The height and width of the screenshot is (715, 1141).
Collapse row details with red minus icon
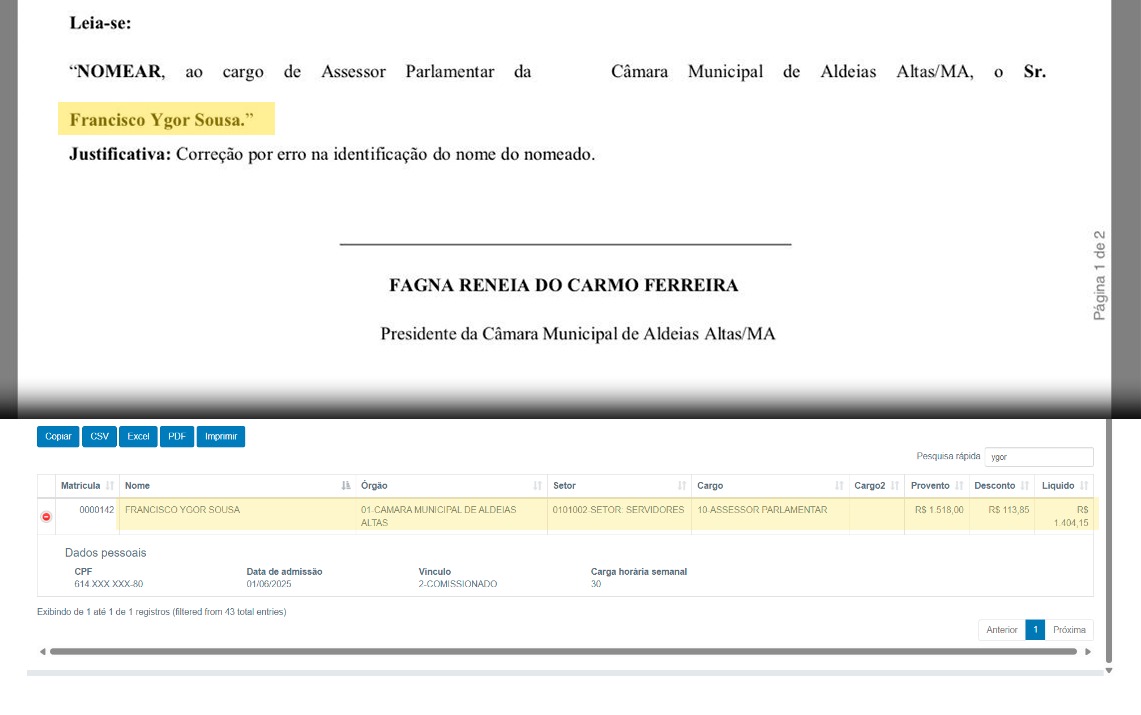coord(46,517)
